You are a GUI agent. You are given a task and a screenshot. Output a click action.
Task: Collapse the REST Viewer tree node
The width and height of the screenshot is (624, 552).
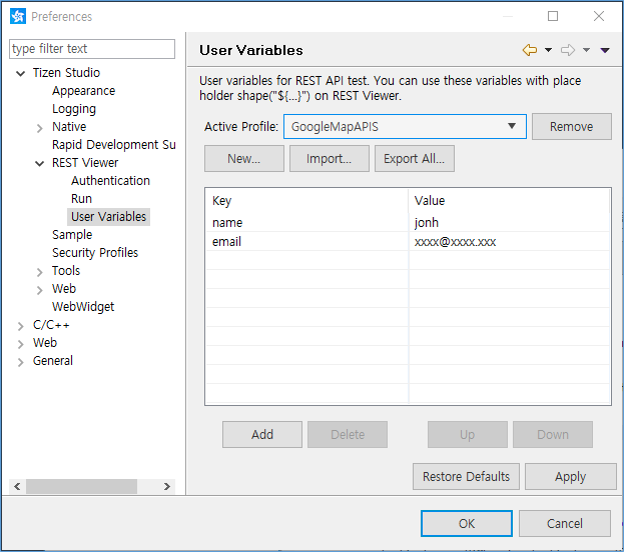[40, 163]
